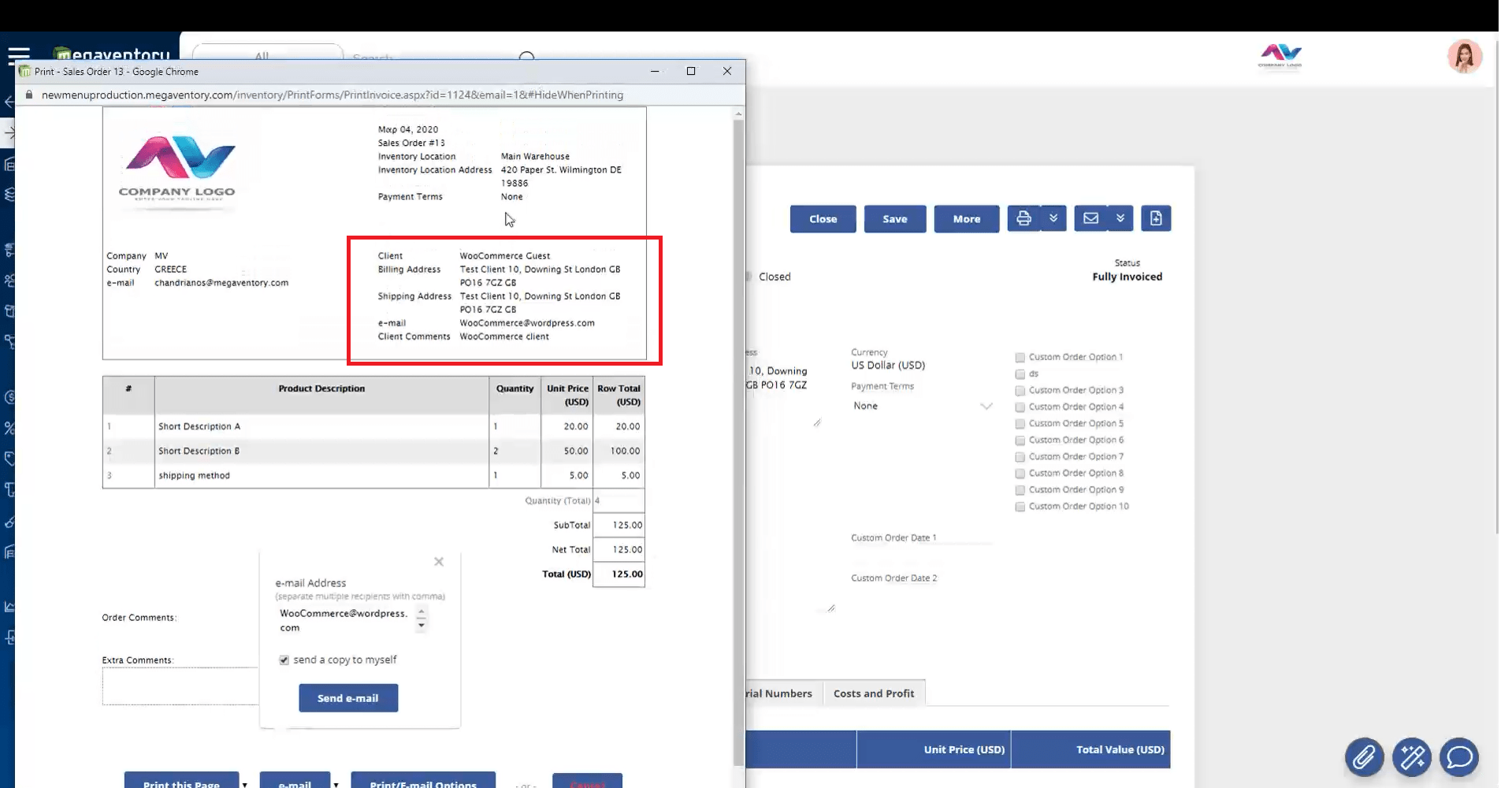The image size is (1512, 788).
Task: Click the Send e-mail button
Action: (348, 697)
